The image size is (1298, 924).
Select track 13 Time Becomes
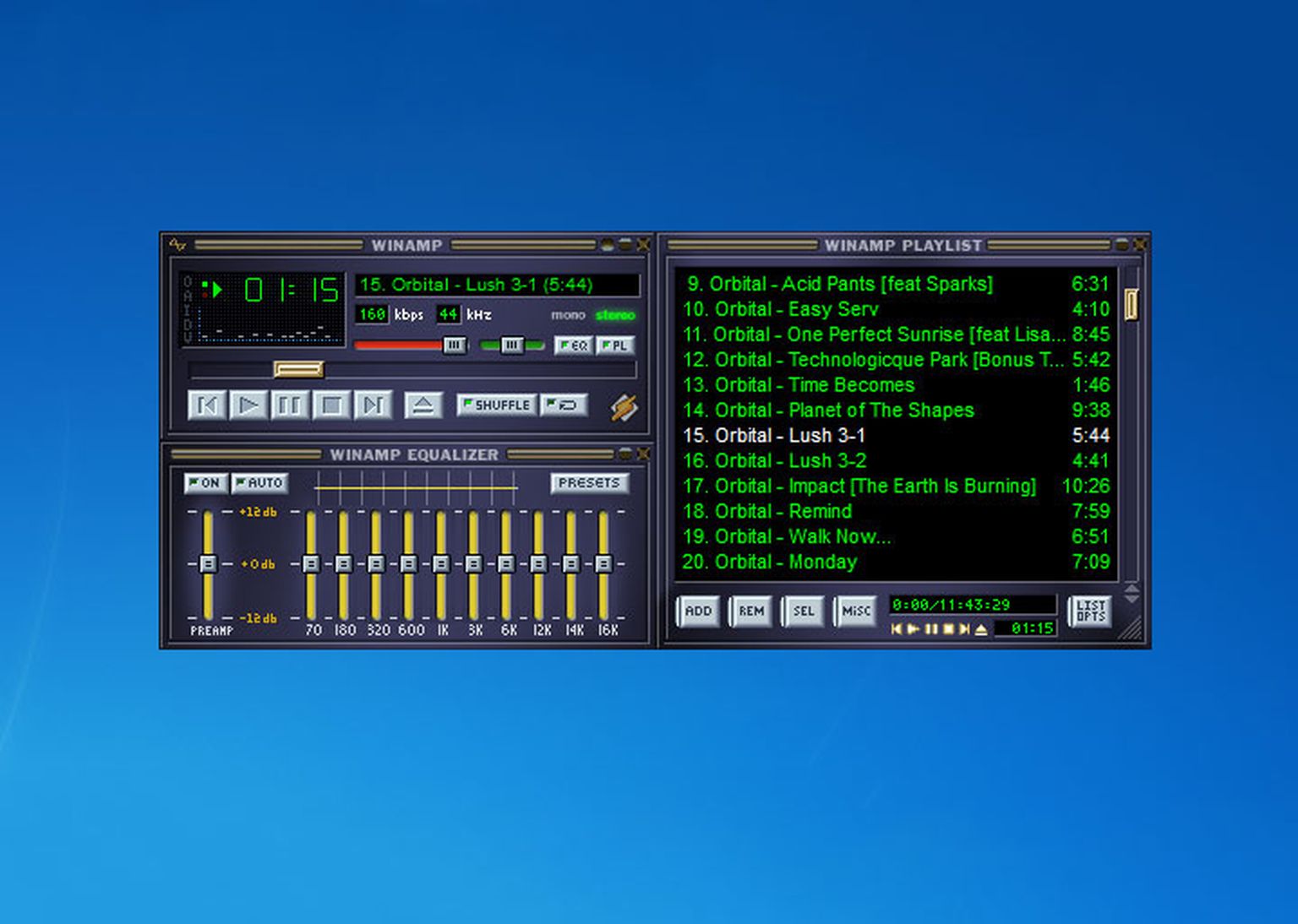tap(896, 385)
